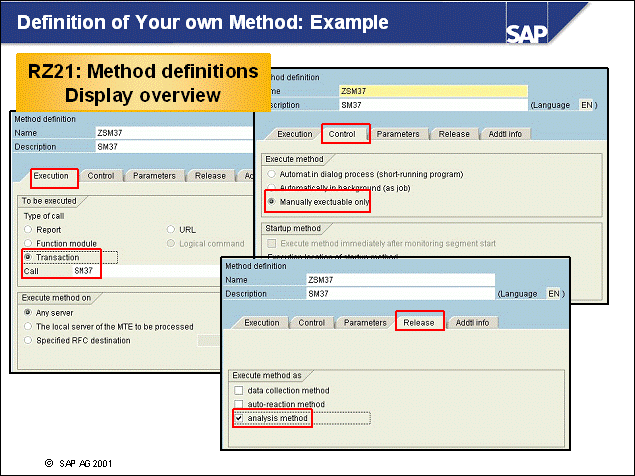The image size is (635, 476).
Task: Open the highlighted Control tab in top-right window
Action: coord(342,133)
